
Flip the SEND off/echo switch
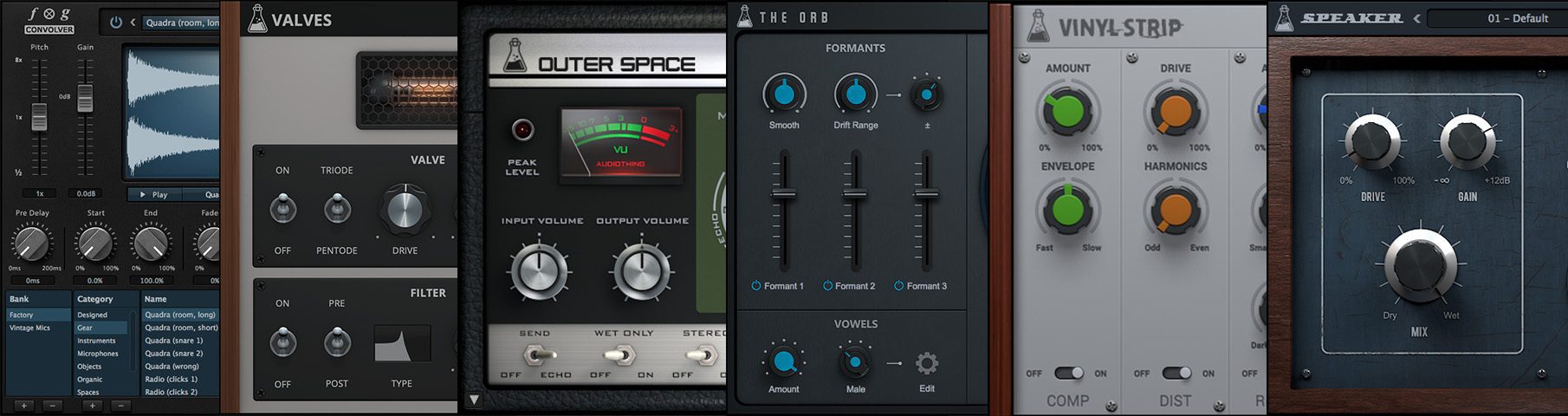pyautogui.click(x=538, y=354)
